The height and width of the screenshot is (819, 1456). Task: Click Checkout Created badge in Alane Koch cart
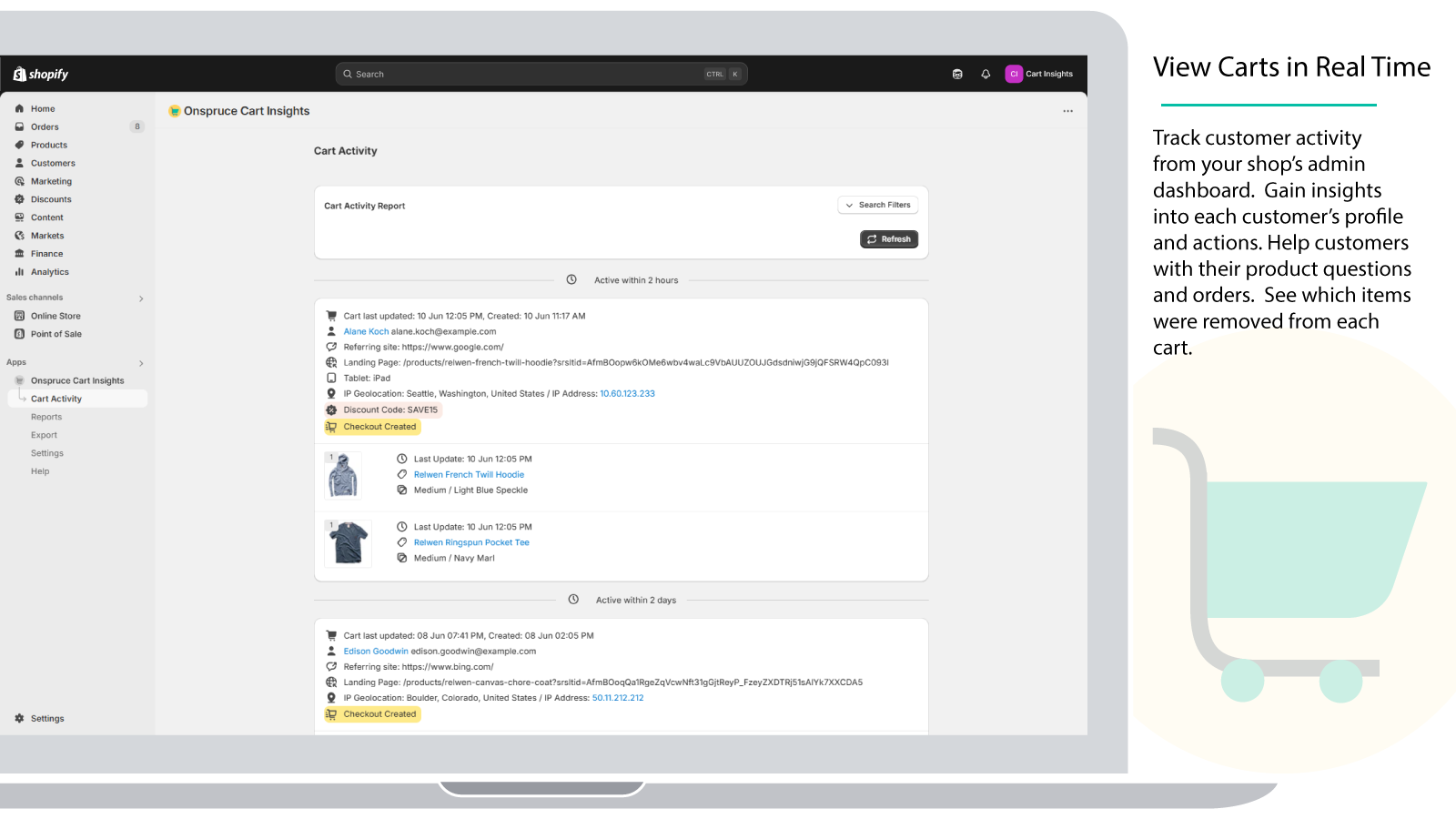372,427
